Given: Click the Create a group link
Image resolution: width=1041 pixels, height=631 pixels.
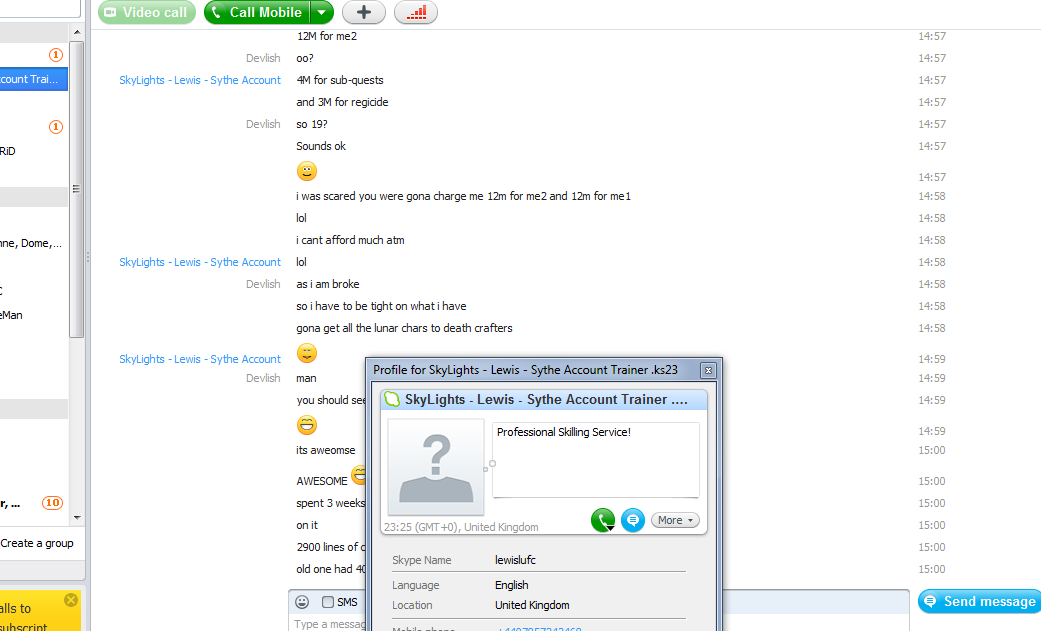Looking at the screenshot, I should click(x=37, y=543).
